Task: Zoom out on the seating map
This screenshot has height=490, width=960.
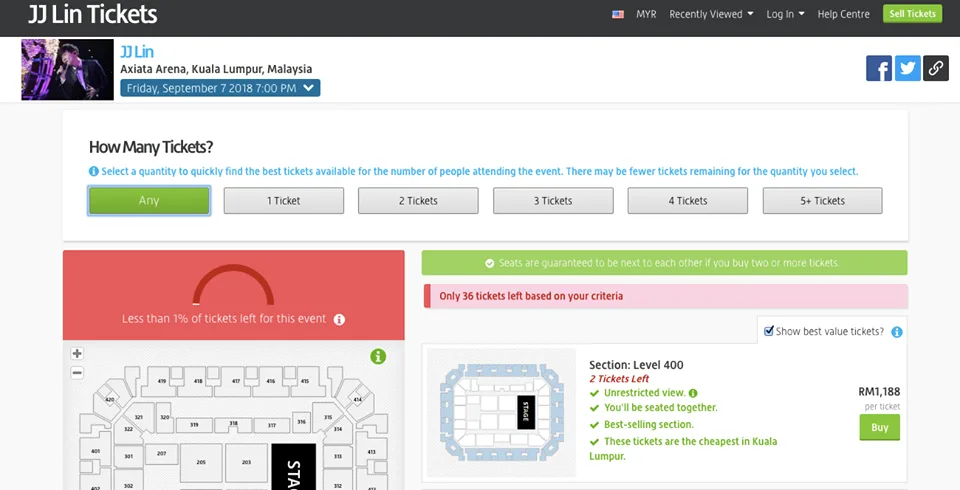Action: point(77,373)
